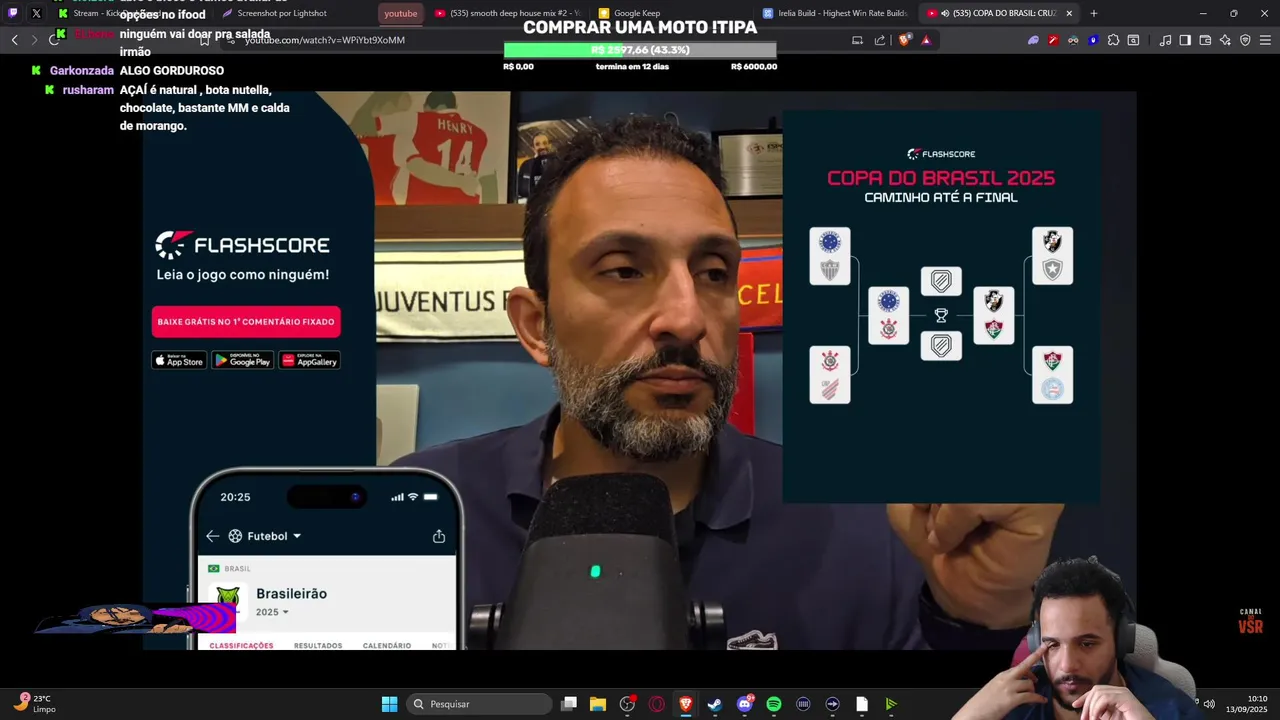Click the page reload button
The width and height of the screenshot is (1280, 720).
pos(54,40)
